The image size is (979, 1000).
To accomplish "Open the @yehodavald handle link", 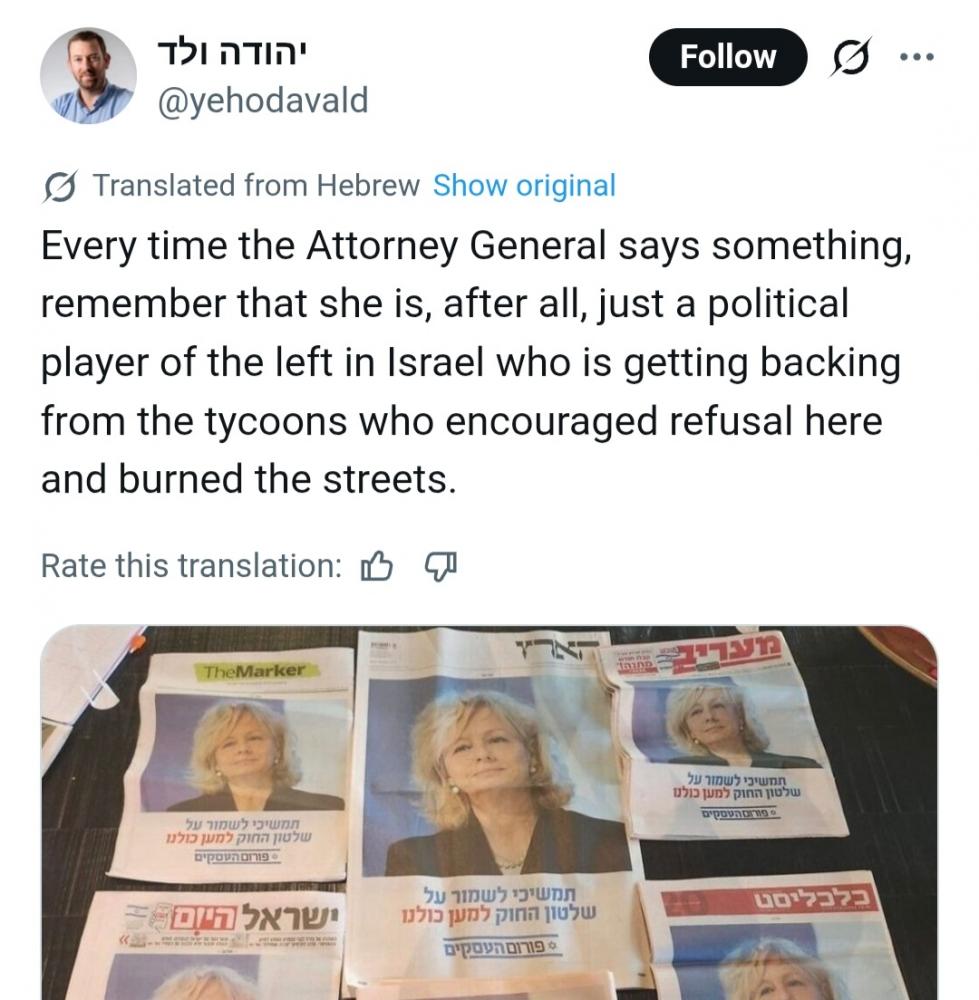I will tap(263, 100).
